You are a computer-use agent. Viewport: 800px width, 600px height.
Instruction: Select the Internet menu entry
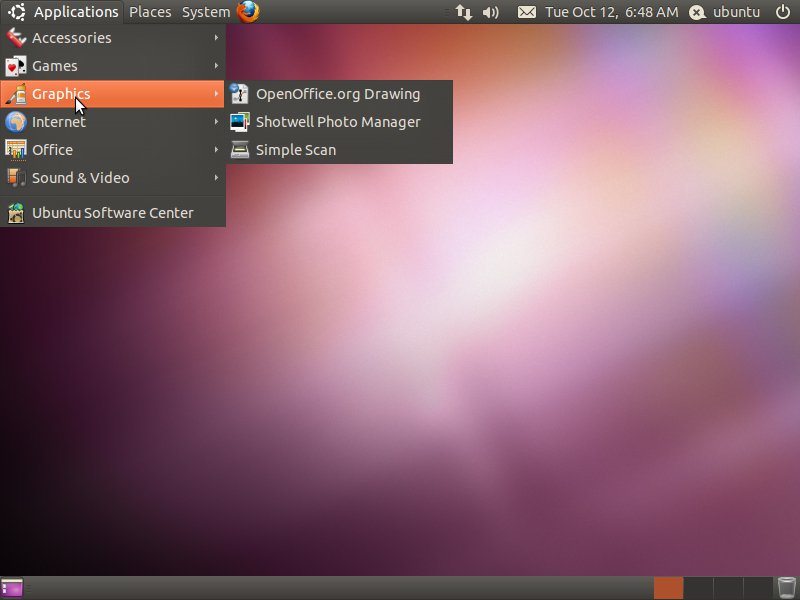pyautogui.click(x=113, y=122)
